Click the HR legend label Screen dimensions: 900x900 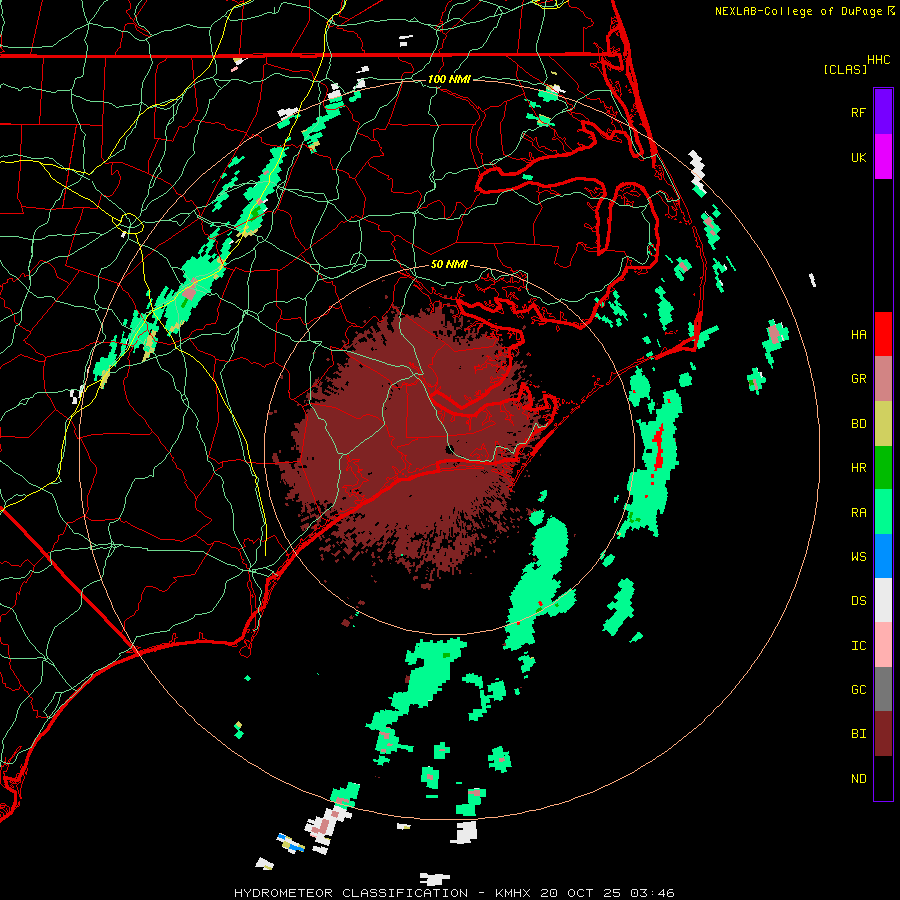point(858,468)
